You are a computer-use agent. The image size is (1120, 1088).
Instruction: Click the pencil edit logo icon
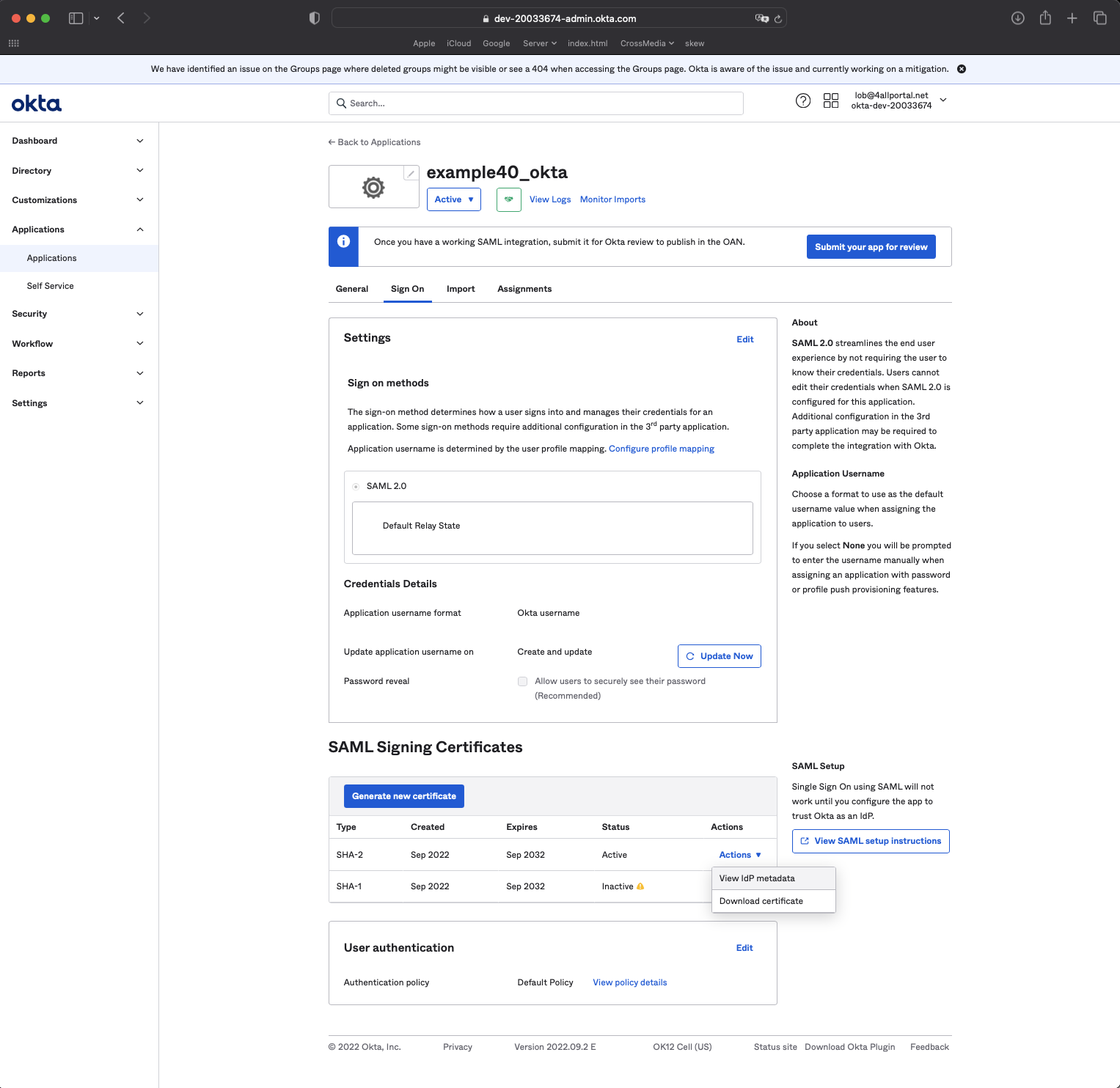pos(411,174)
